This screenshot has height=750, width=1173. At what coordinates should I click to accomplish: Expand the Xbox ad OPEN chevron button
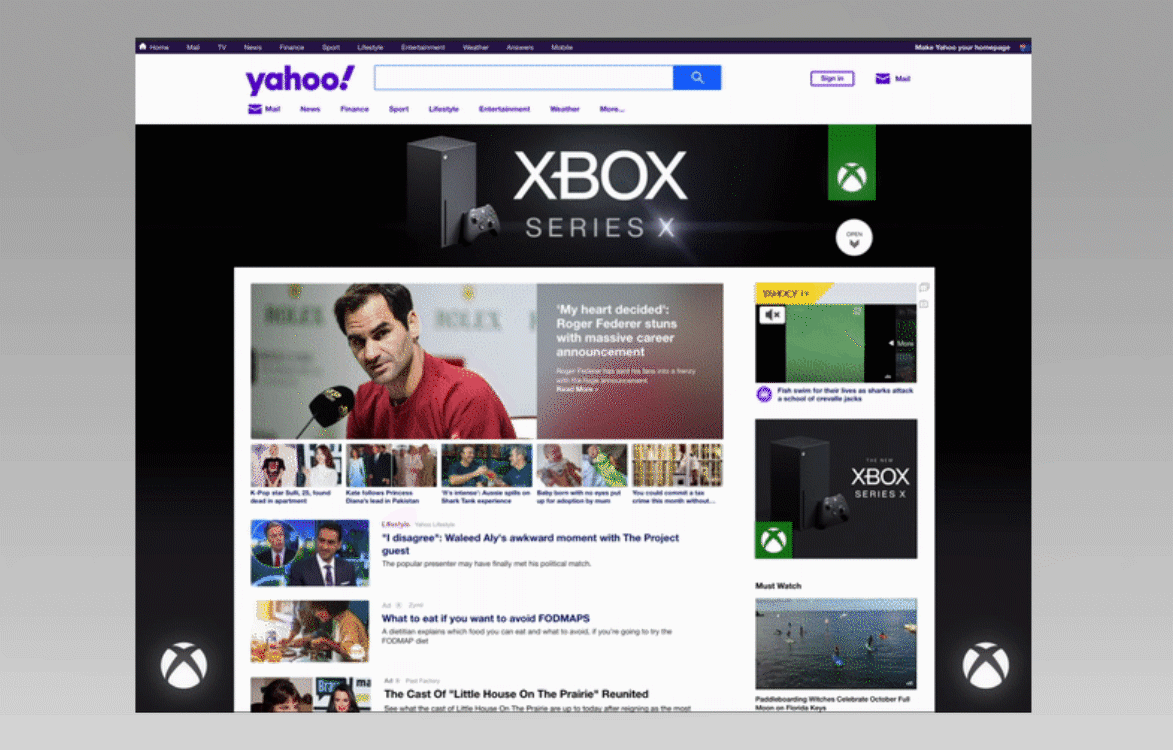click(854, 238)
